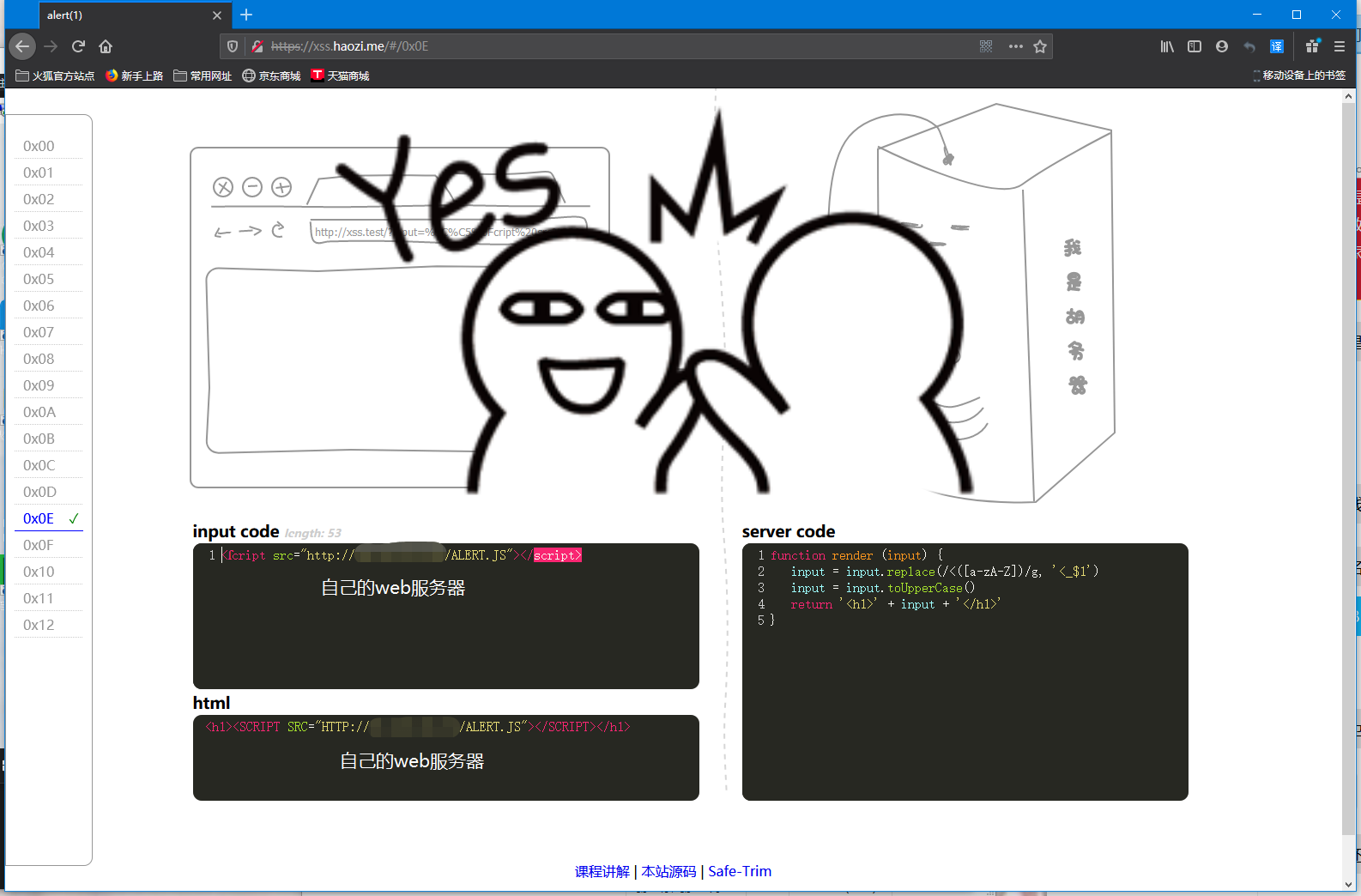The image size is (1361, 896).
Task: Reload the current page
Action: (78, 46)
